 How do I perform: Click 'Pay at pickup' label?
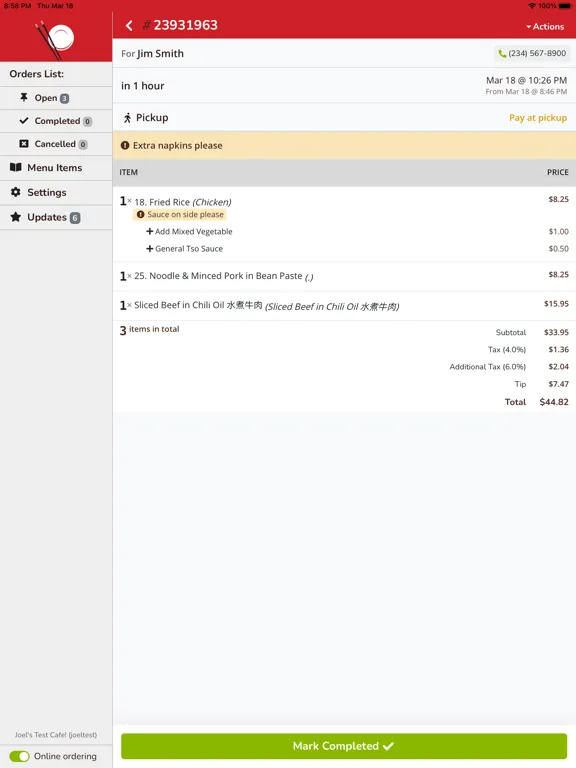coord(538,118)
